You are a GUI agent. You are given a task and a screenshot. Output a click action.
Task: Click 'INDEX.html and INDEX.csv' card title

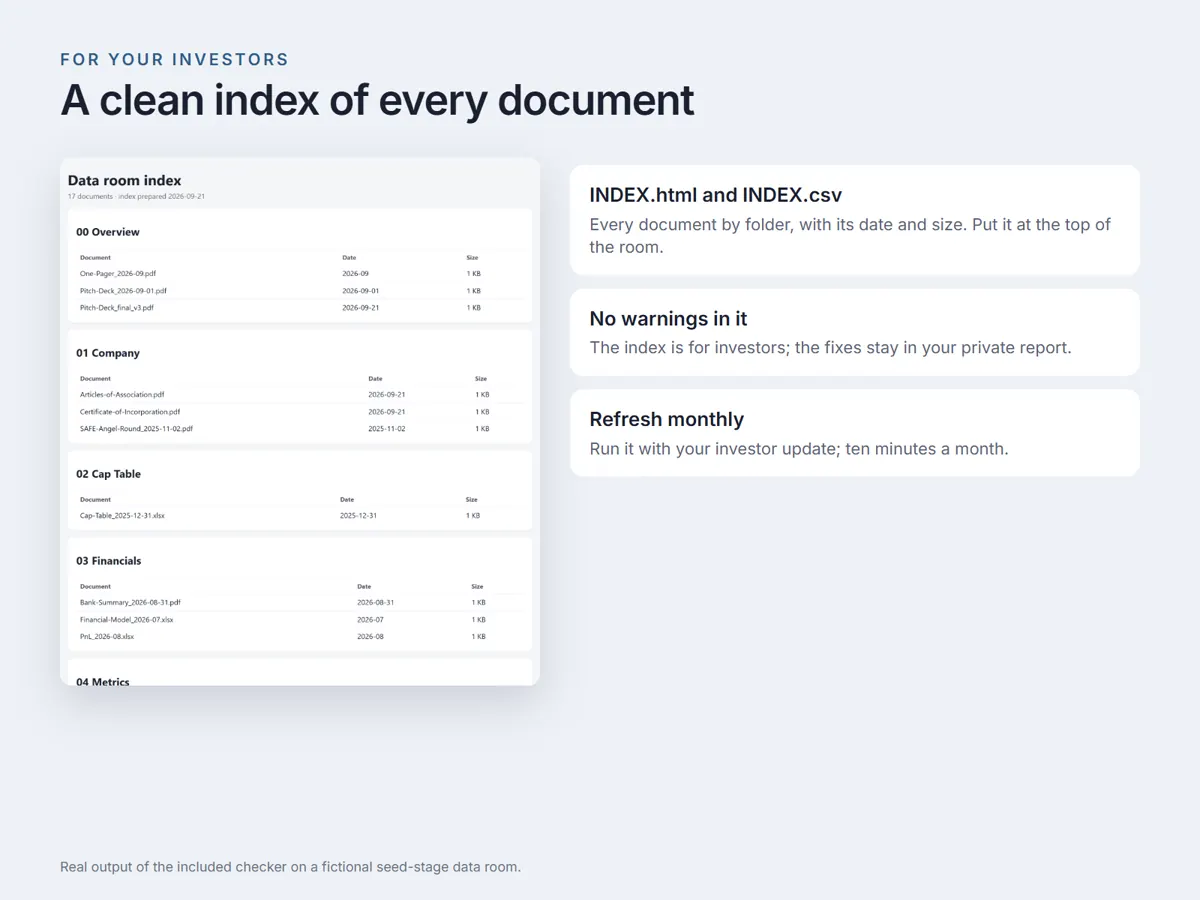click(x=716, y=195)
